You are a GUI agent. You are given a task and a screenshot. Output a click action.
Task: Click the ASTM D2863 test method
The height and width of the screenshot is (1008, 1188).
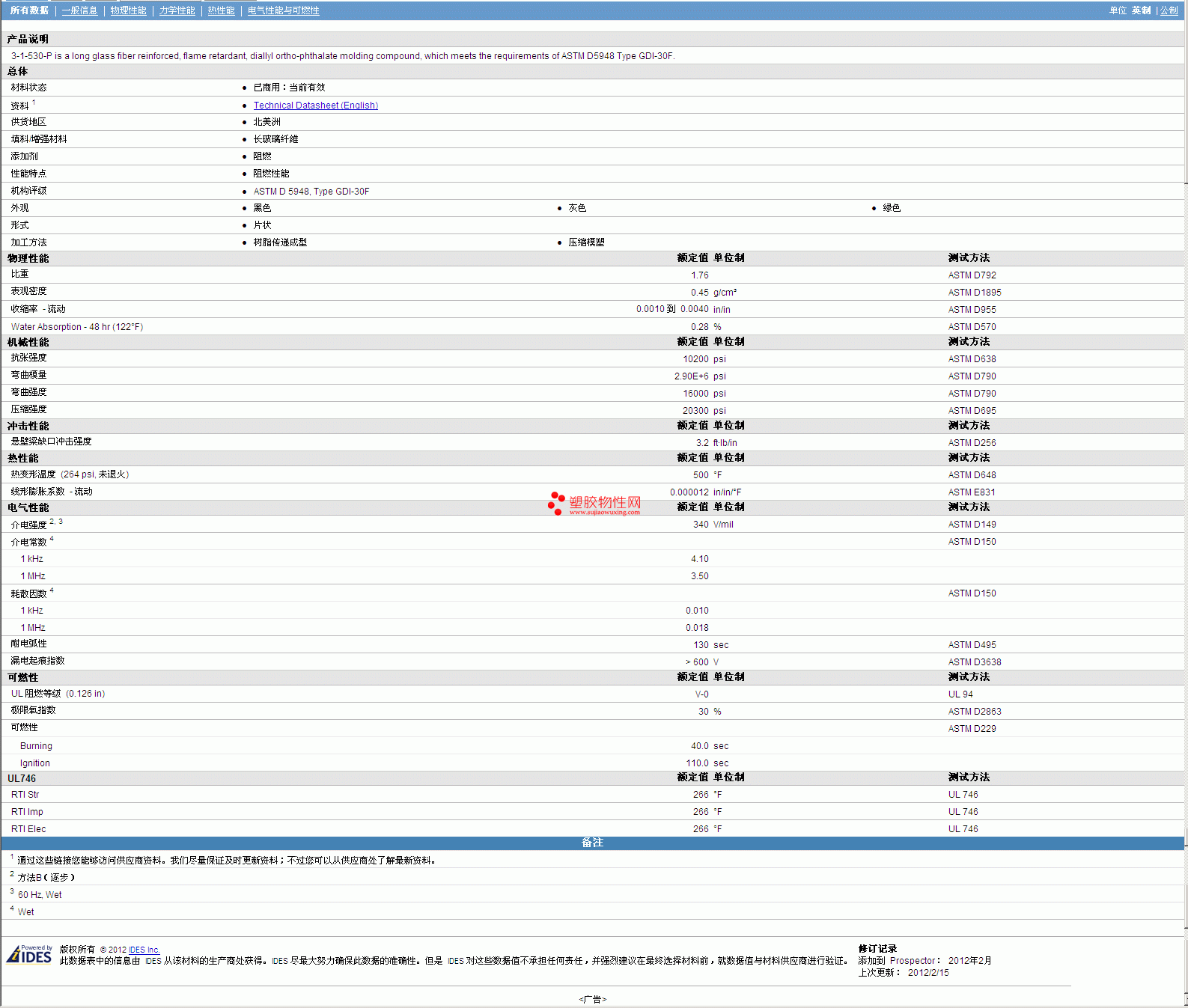(974, 712)
